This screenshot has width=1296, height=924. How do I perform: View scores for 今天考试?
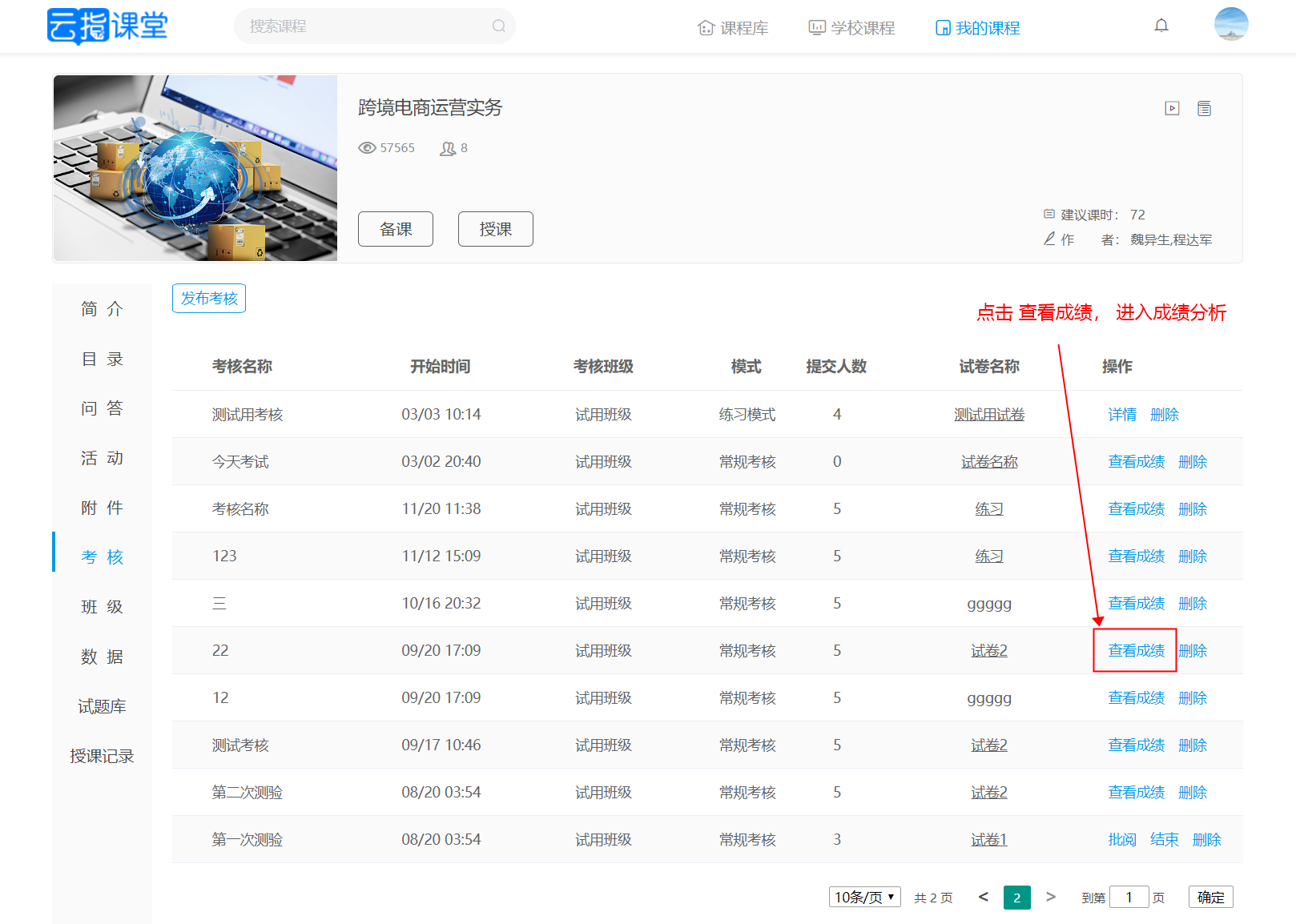1137,462
